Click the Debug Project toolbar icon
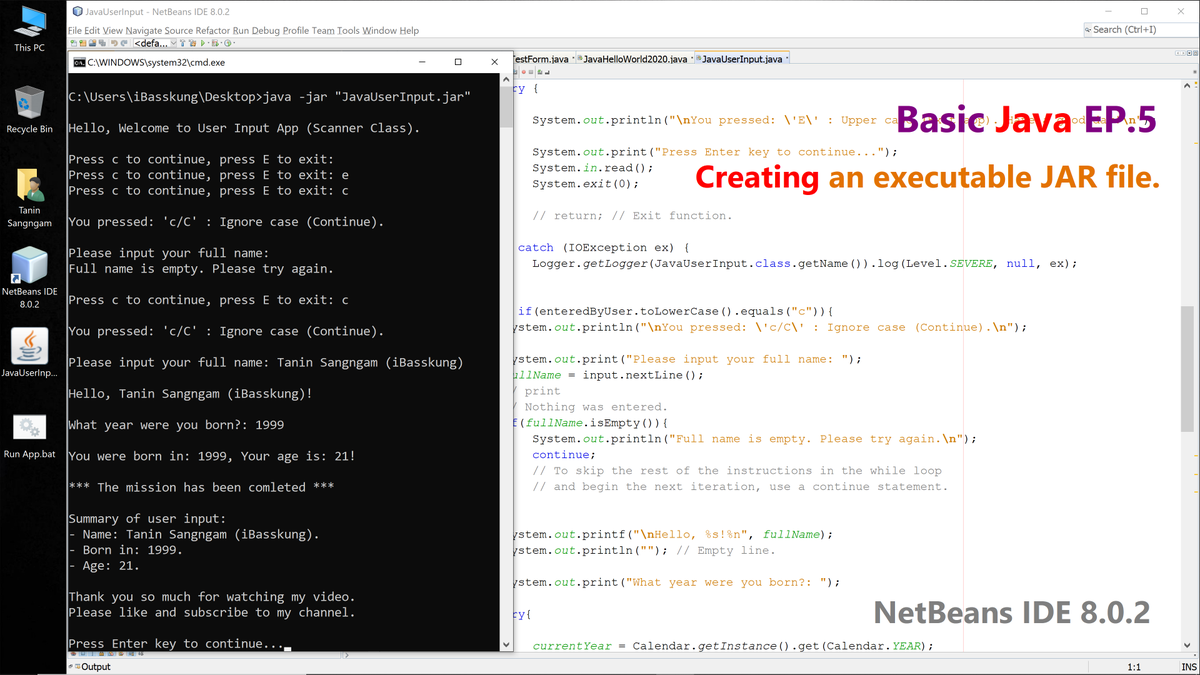Screen dimensions: 1200x675 click(214, 43)
